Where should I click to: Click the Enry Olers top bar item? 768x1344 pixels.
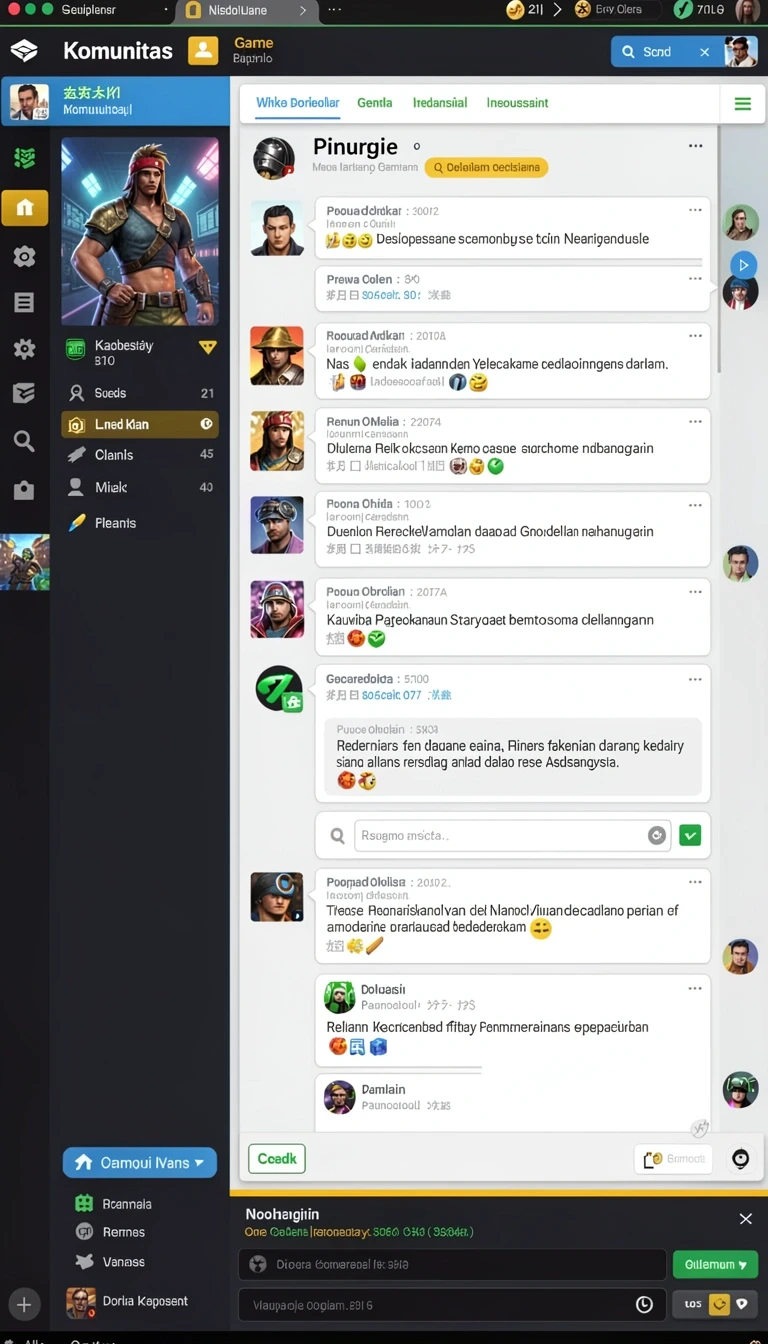pos(617,10)
